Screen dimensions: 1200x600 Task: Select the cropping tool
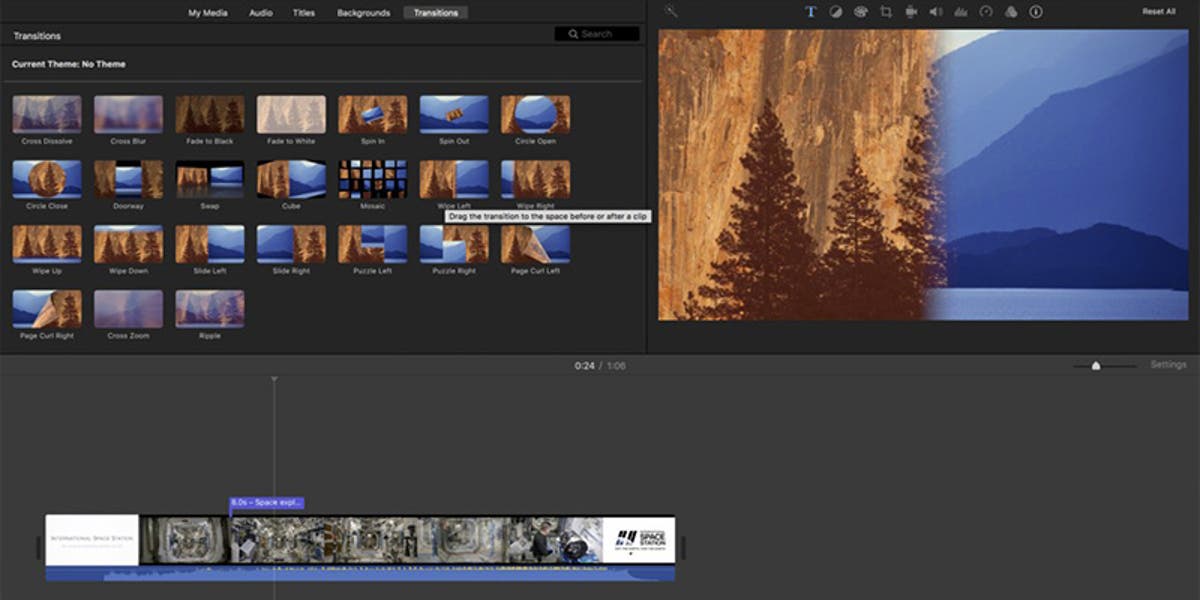tap(886, 12)
